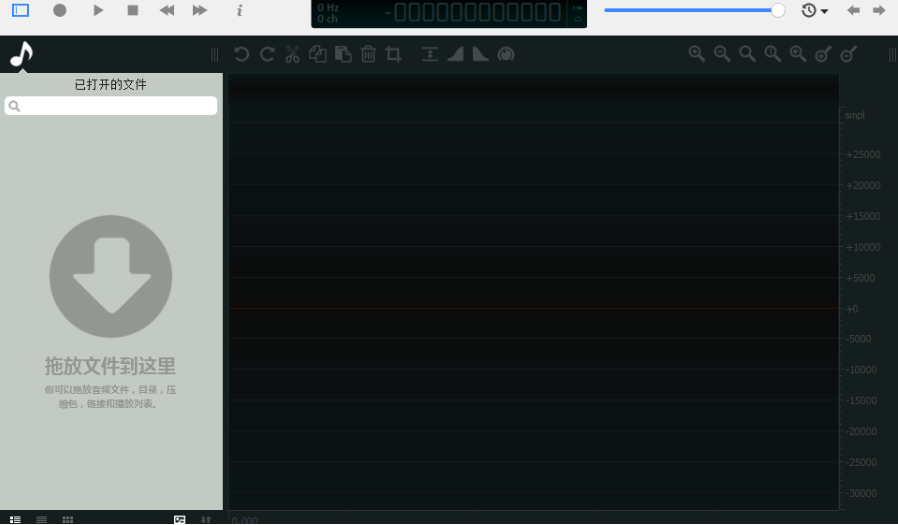
Task: Click the file search input field
Action: coord(111,105)
